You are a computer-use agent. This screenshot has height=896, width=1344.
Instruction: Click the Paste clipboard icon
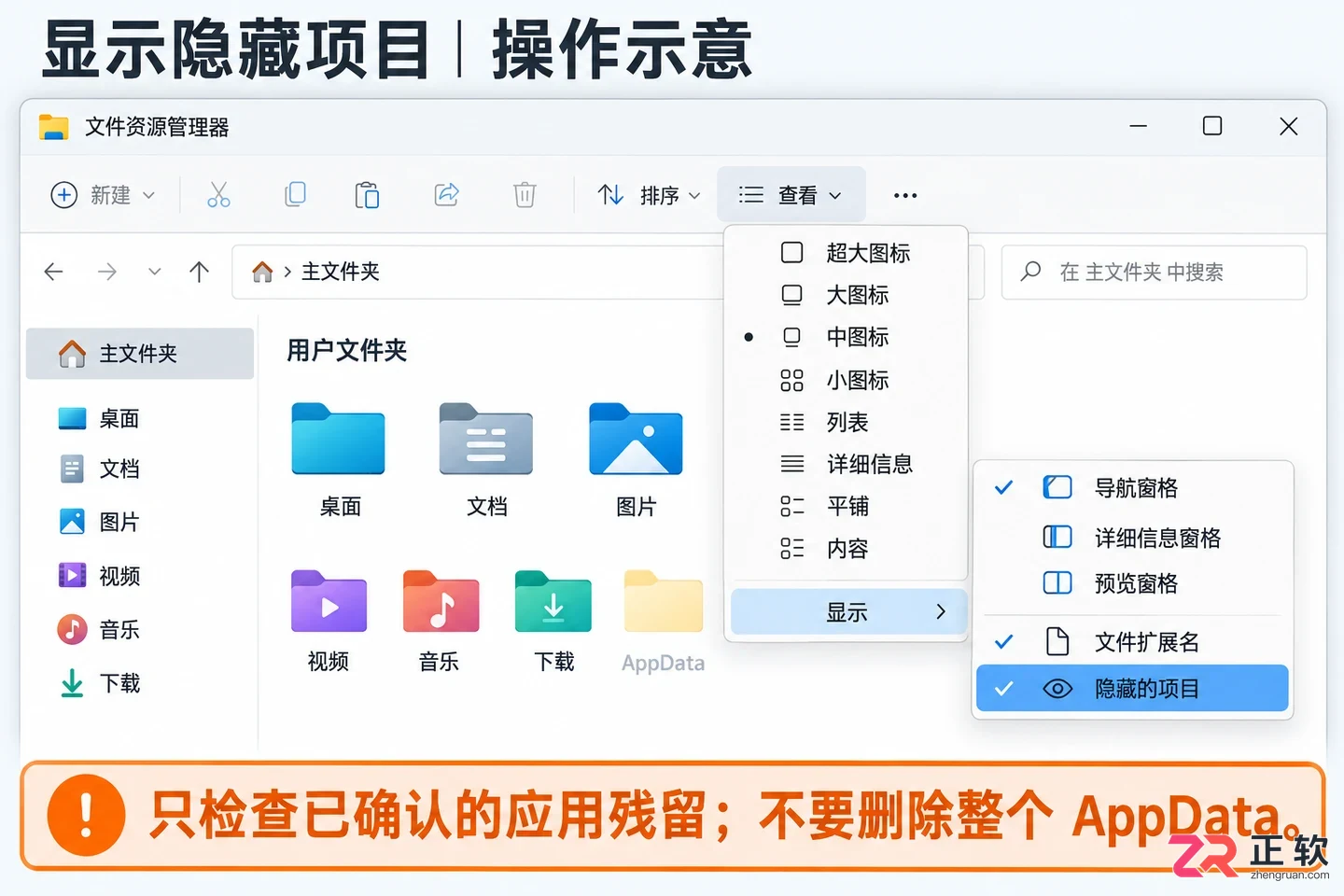click(367, 195)
